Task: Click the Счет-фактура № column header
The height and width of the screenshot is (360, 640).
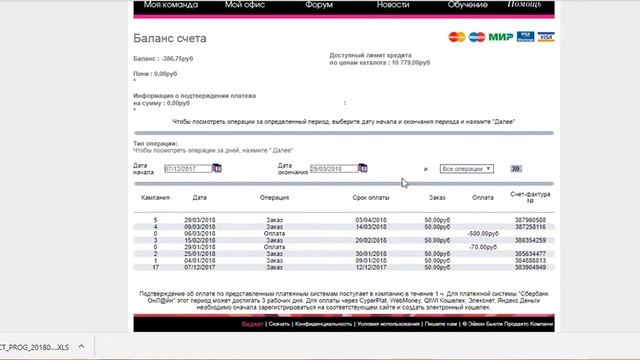Action: (x=530, y=198)
